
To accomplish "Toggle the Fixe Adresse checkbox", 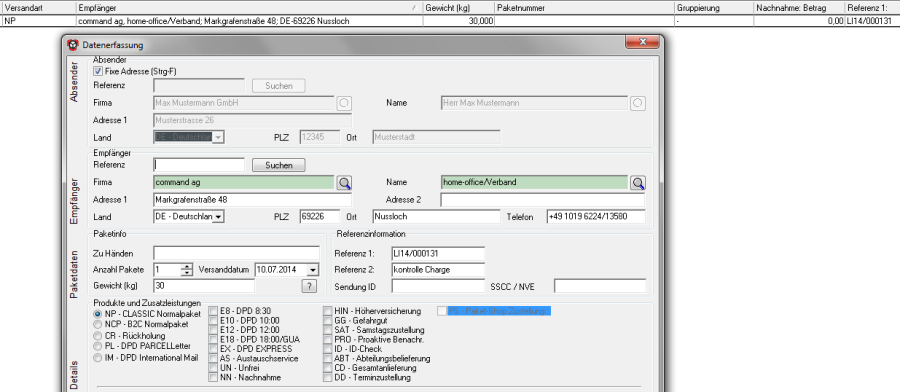I will (x=98, y=72).
